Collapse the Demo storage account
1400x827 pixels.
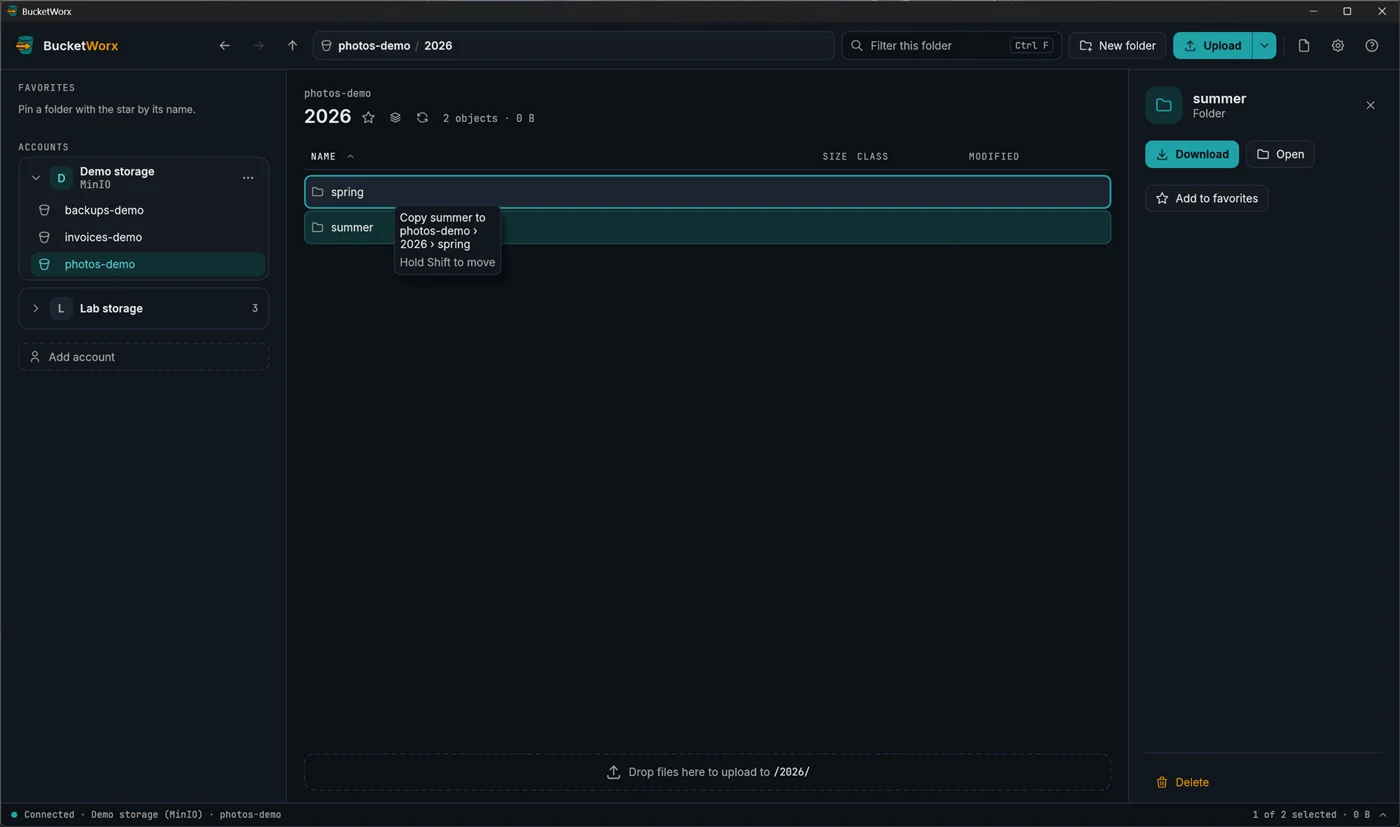point(35,178)
